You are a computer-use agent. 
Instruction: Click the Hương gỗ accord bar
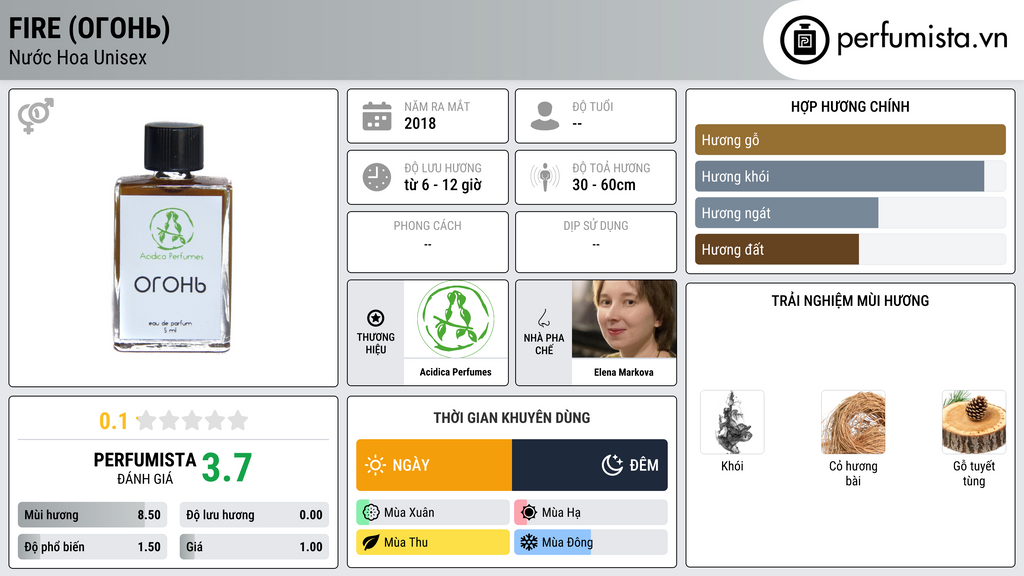coord(850,140)
